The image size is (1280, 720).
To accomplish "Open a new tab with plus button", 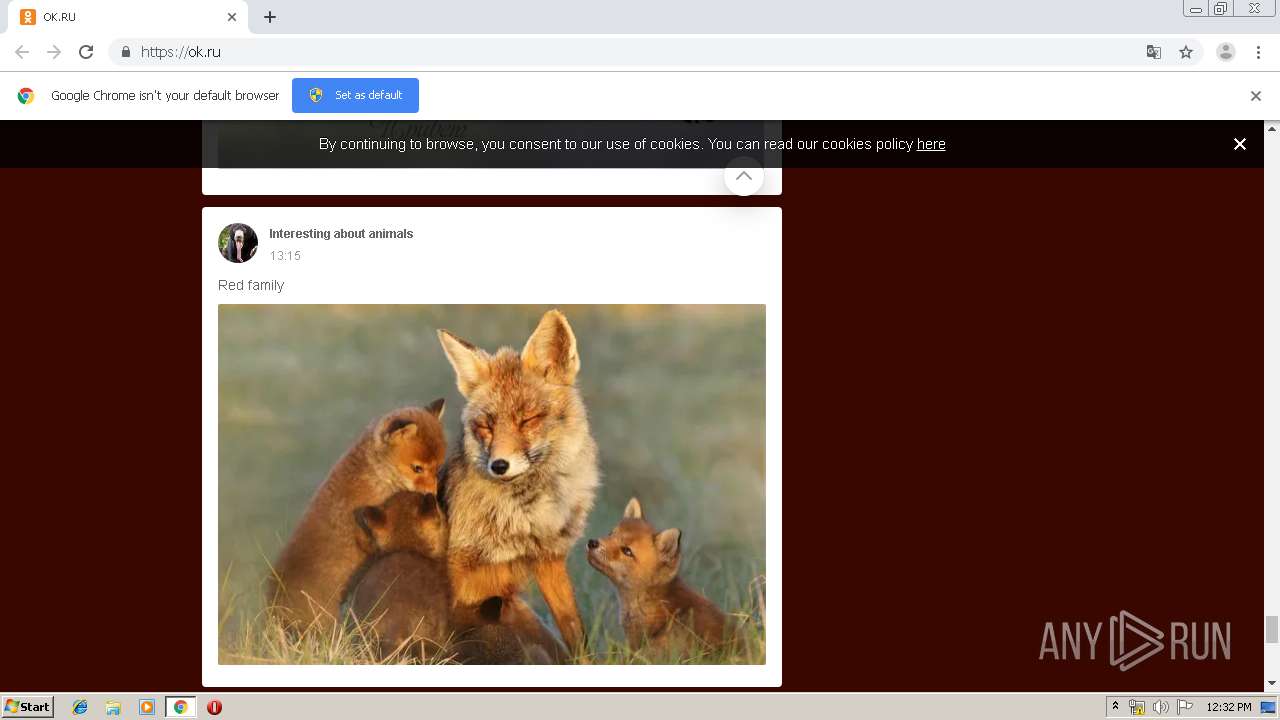I will (x=270, y=17).
